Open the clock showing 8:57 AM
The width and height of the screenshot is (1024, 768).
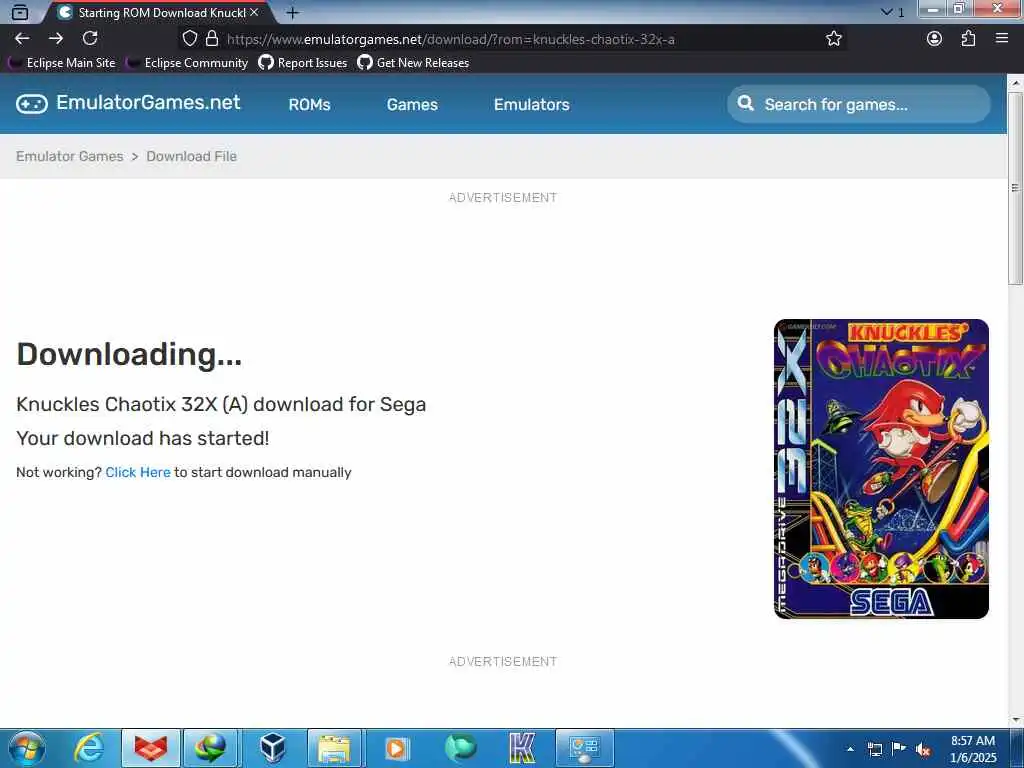click(x=973, y=749)
